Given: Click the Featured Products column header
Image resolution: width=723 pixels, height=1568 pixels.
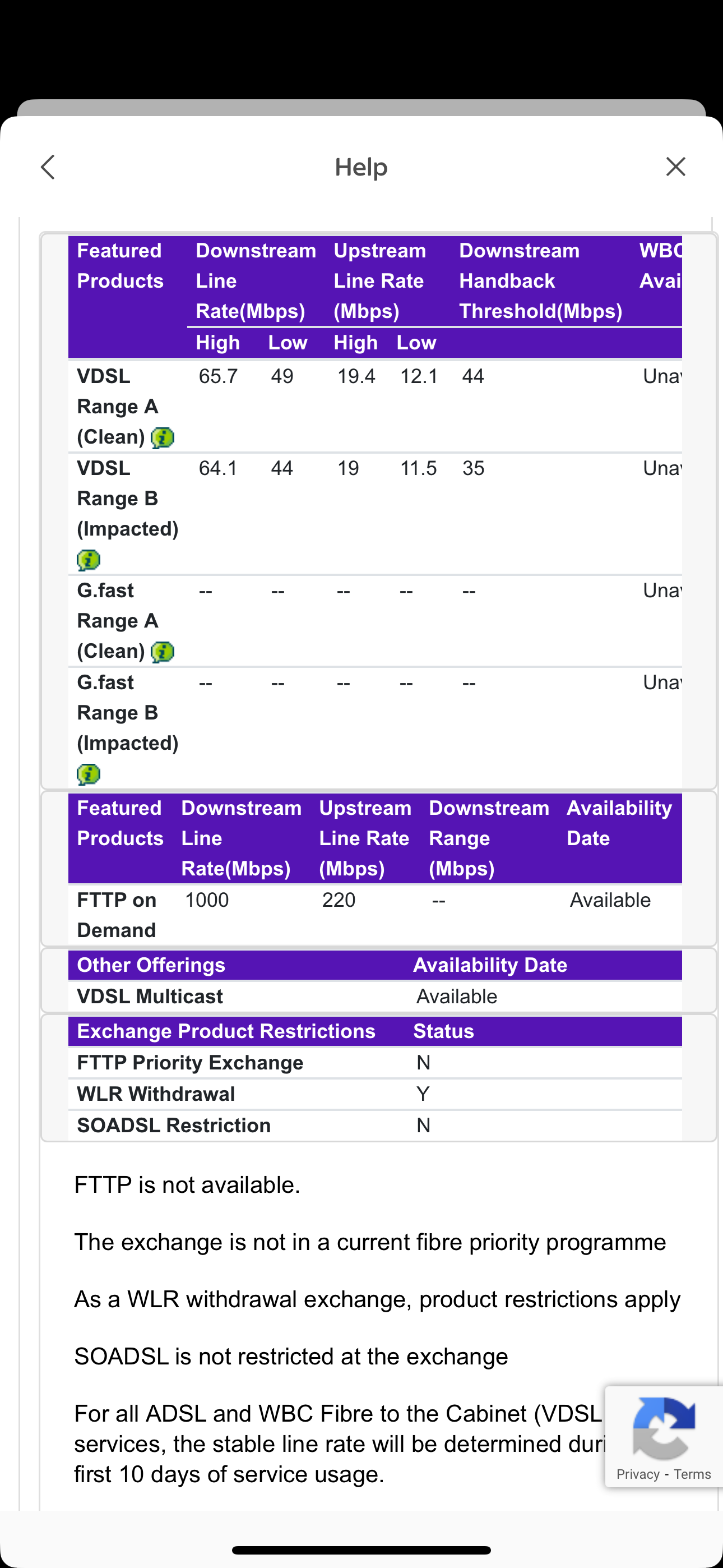Looking at the screenshot, I should (x=120, y=265).
